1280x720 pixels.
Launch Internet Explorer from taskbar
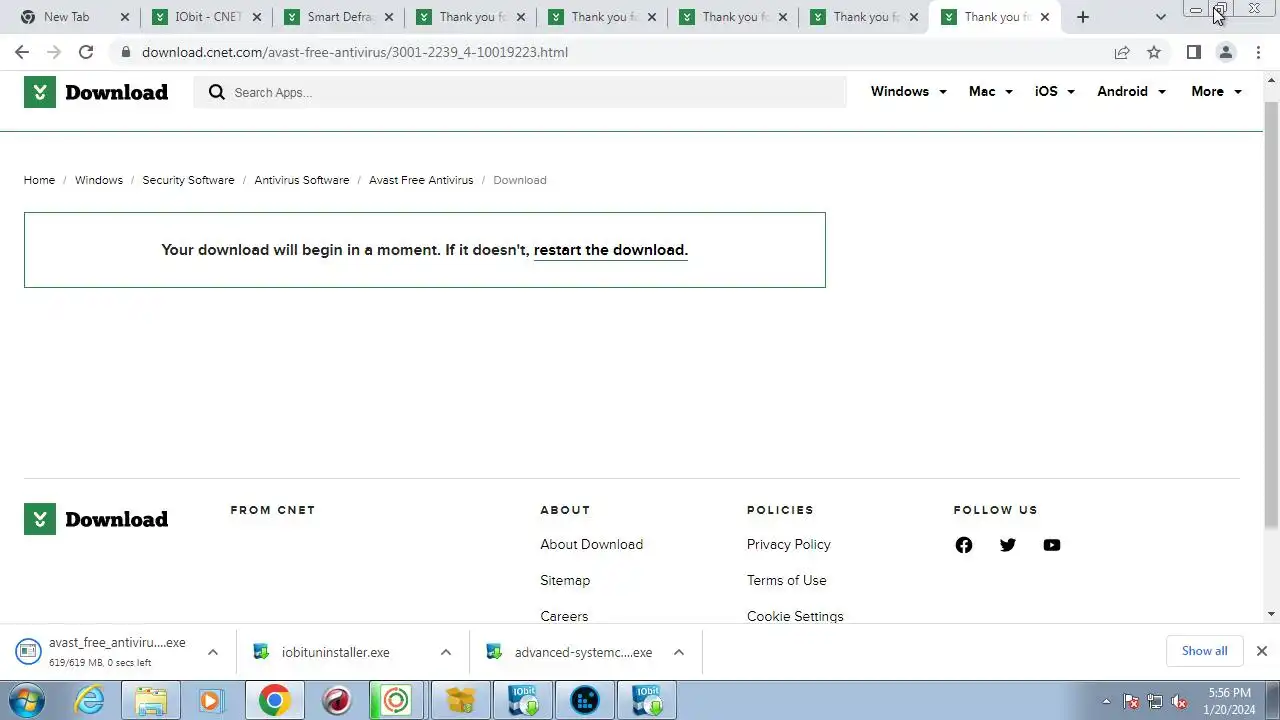[90, 700]
